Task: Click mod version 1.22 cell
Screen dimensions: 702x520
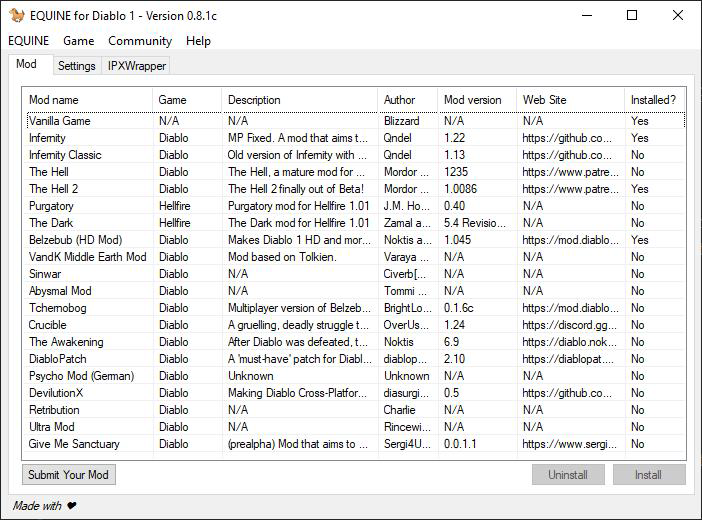Action: (454, 138)
